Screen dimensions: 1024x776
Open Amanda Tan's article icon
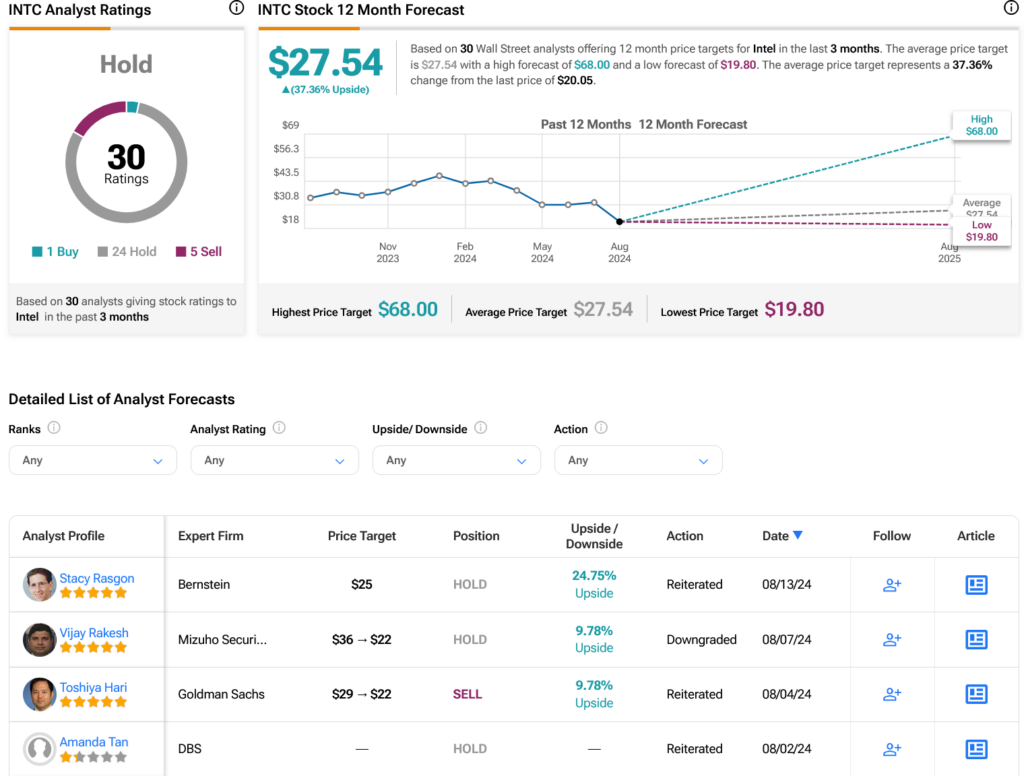click(976, 749)
